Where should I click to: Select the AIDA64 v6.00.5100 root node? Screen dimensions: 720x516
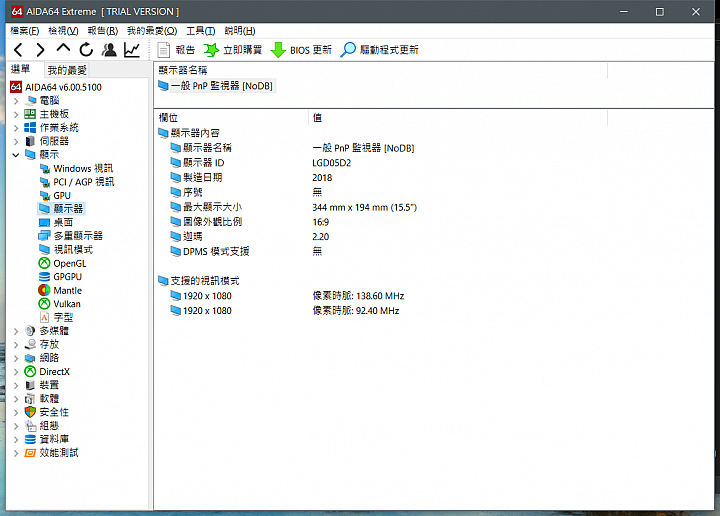(x=56, y=87)
